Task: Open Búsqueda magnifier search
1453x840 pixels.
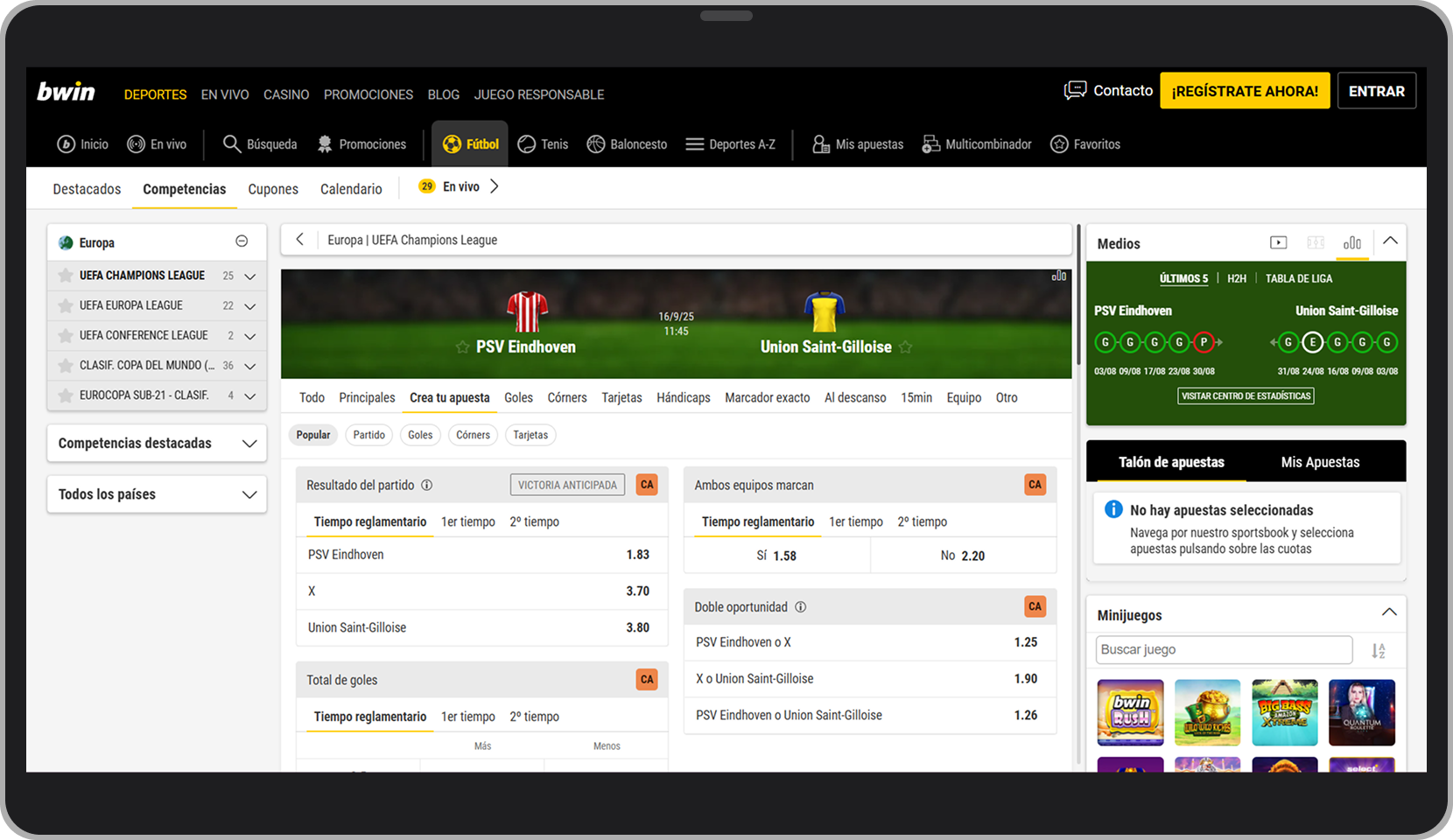Action: pyautogui.click(x=260, y=144)
